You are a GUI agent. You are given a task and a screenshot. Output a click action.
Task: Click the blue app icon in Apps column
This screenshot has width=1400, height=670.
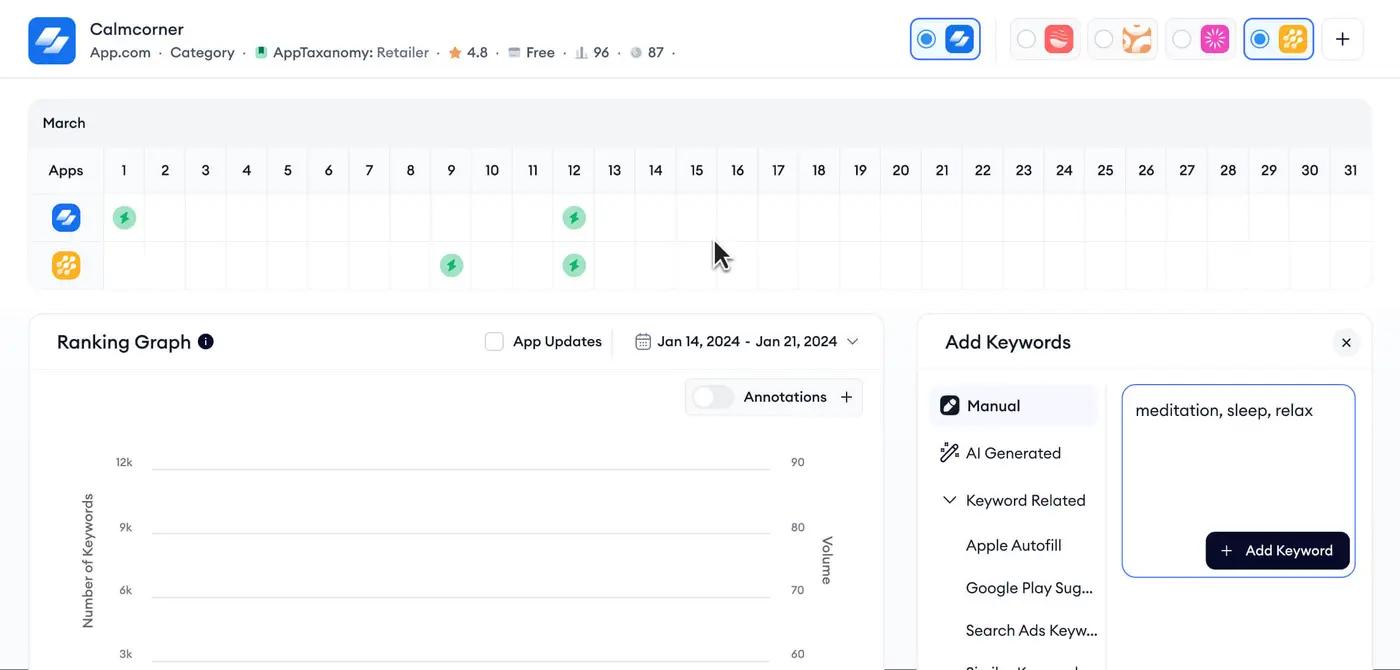coord(66,217)
